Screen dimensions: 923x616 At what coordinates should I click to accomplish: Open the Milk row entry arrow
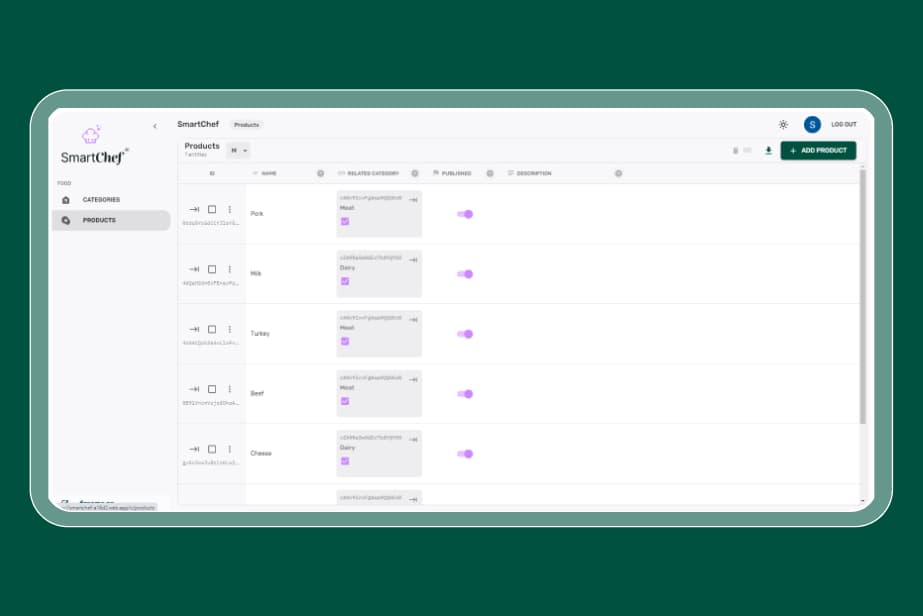pyautogui.click(x=194, y=269)
